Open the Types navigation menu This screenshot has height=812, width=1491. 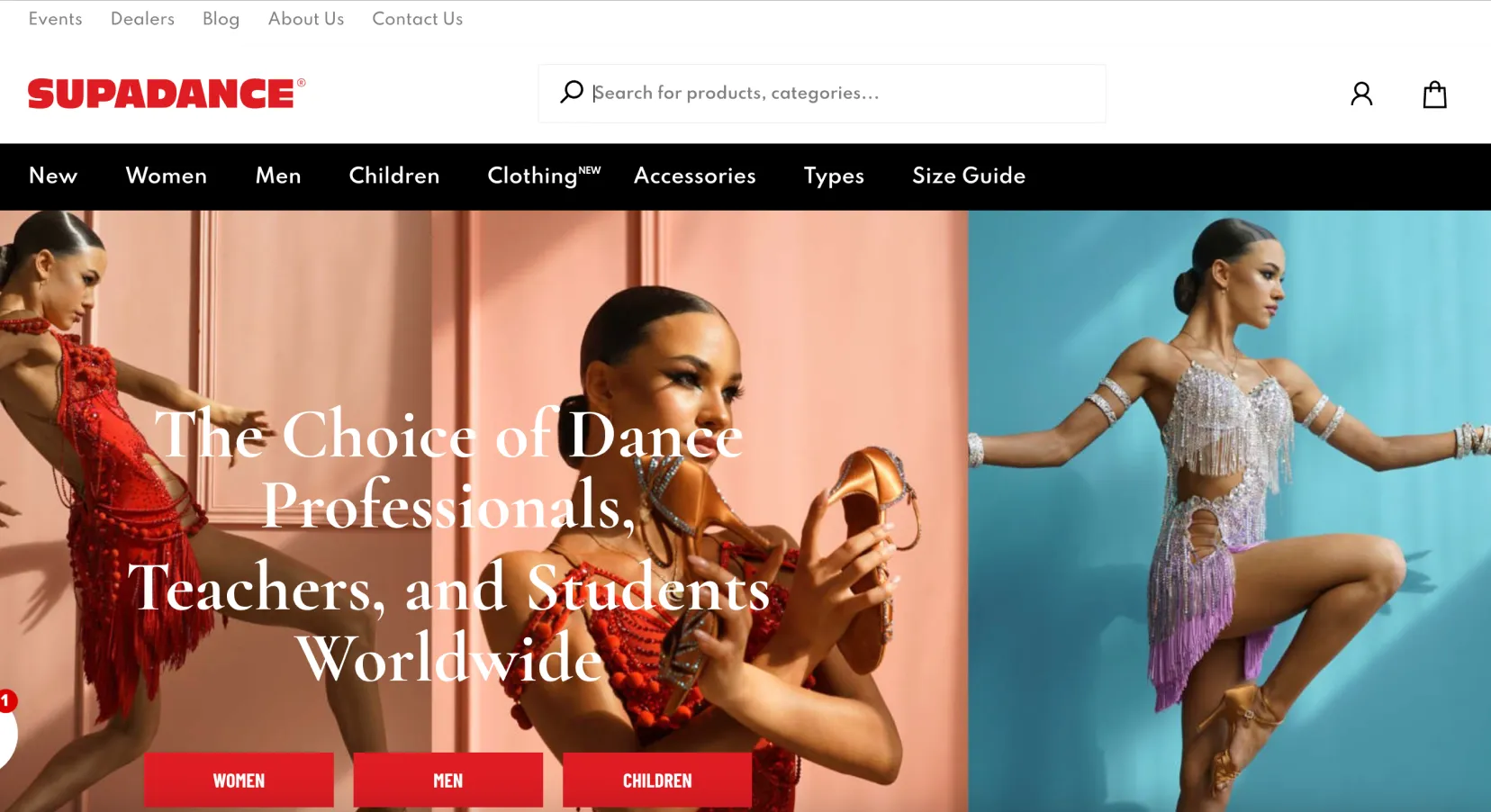point(834,176)
